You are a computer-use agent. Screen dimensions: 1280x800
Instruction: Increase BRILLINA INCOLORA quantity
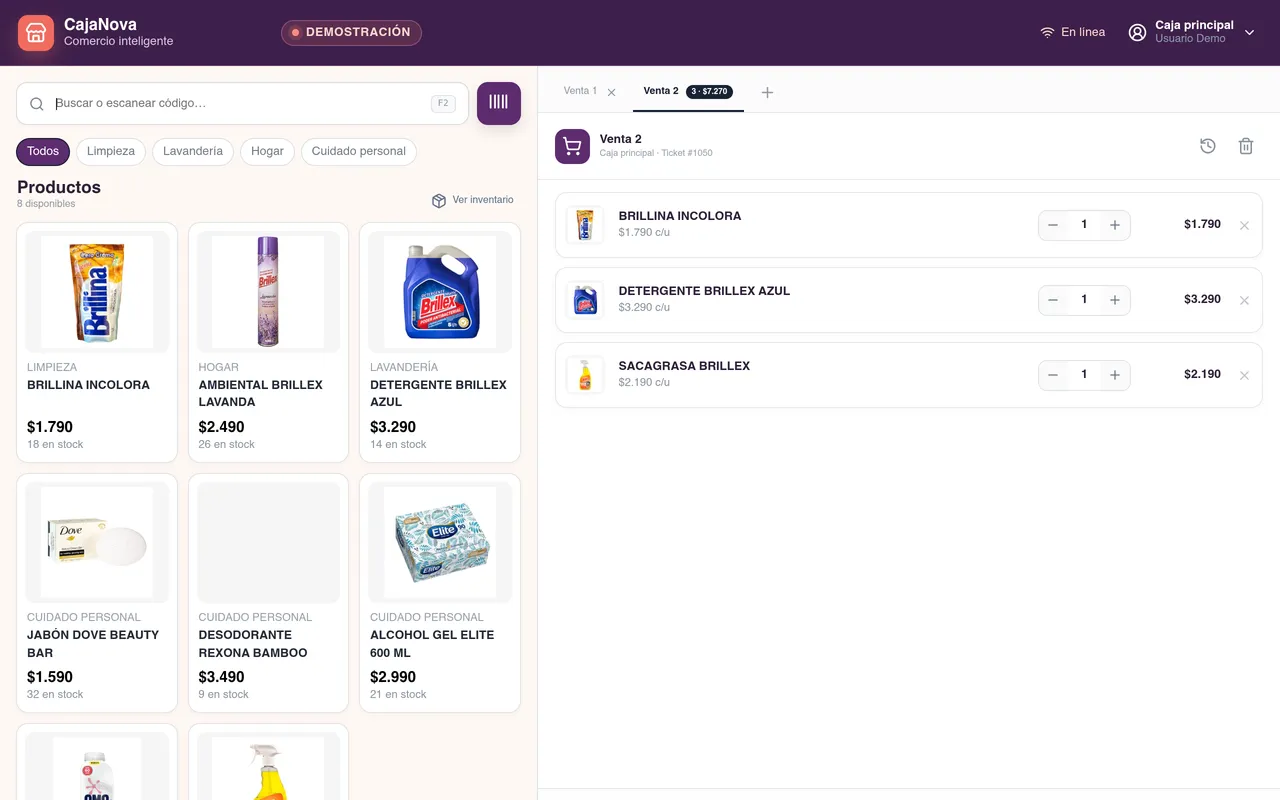click(1115, 225)
